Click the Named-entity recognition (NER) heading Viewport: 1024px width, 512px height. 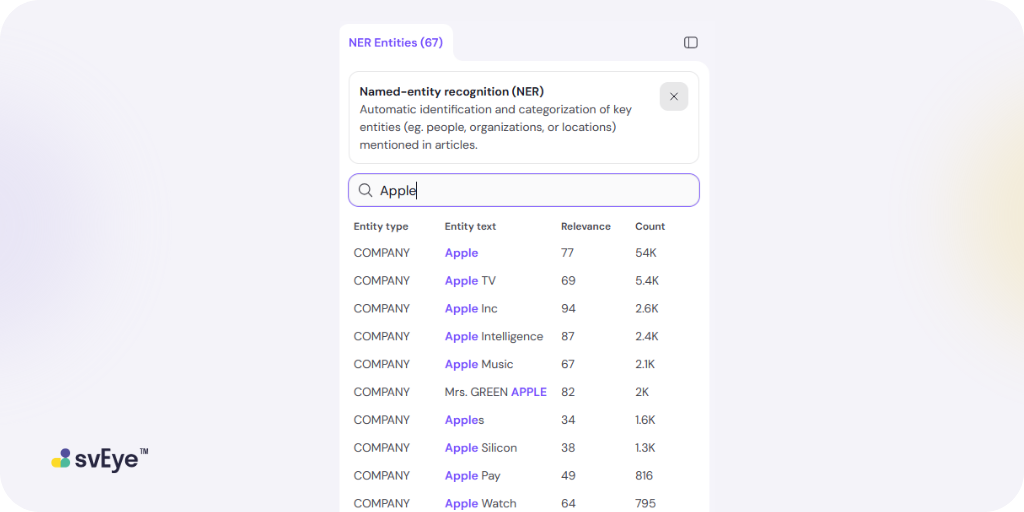click(x=451, y=91)
